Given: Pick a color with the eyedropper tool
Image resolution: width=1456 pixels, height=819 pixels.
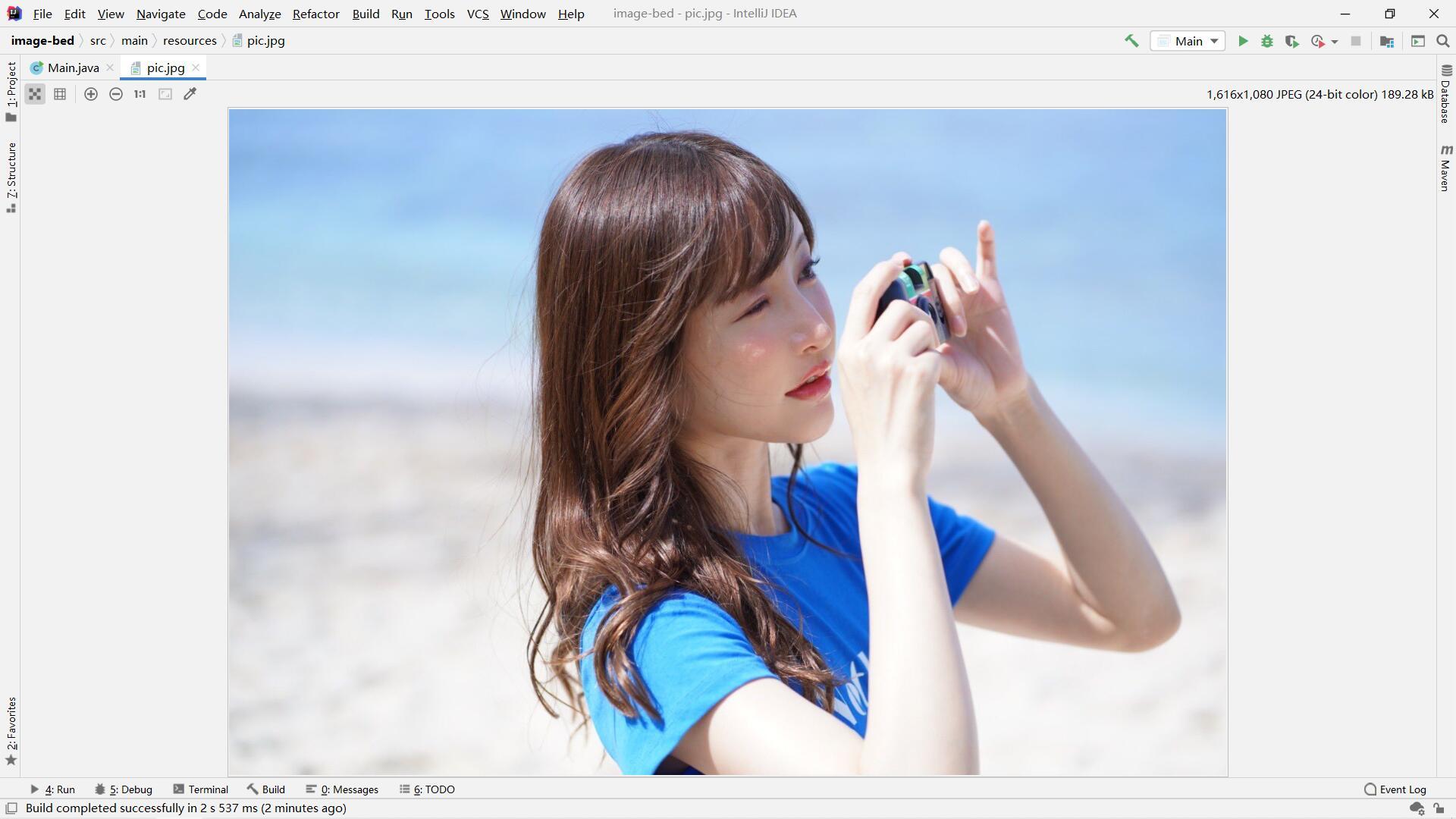Looking at the screenshot, I should coord(190,94).
